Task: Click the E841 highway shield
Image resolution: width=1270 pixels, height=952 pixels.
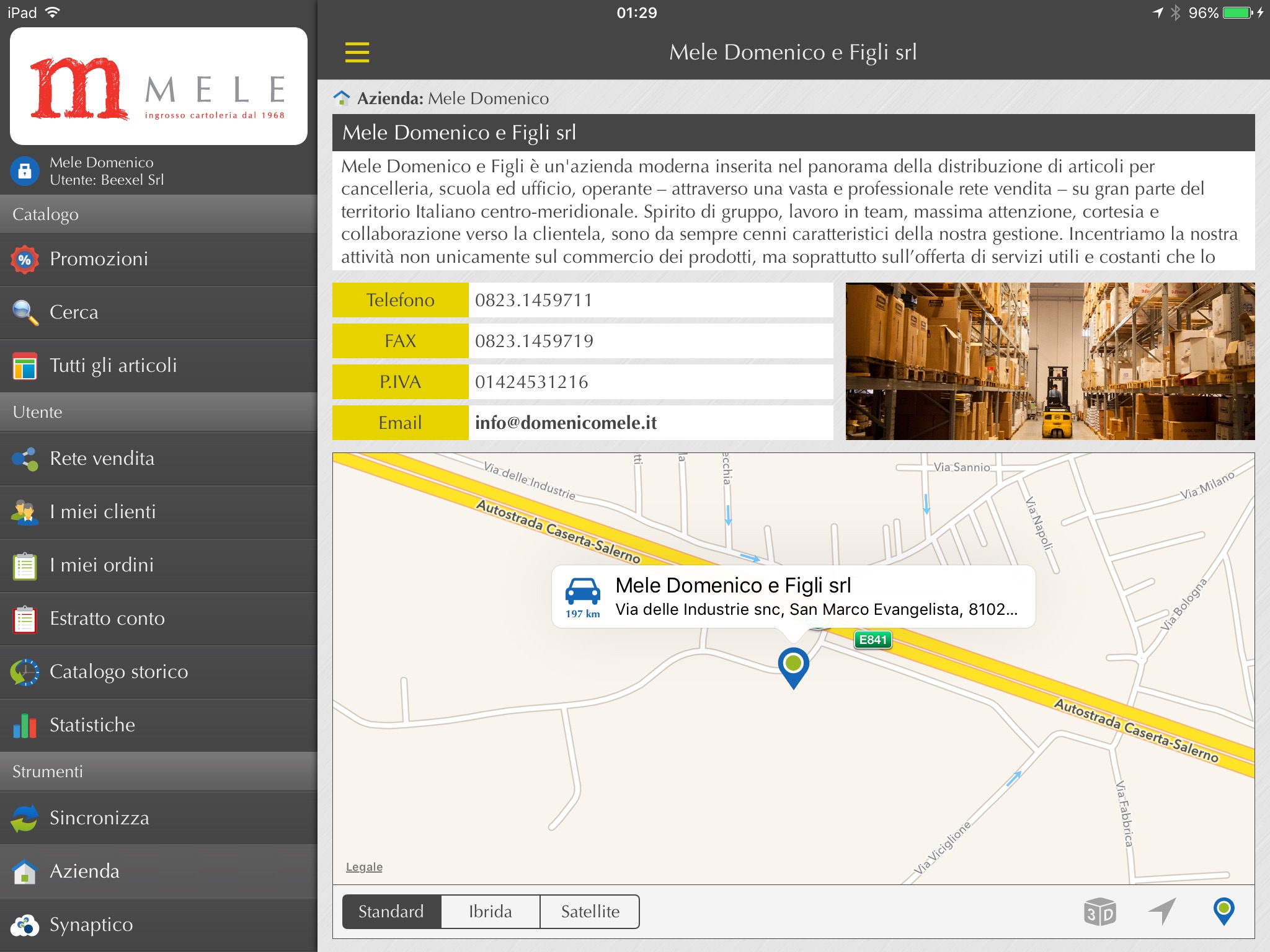Action: coord(873,640)
